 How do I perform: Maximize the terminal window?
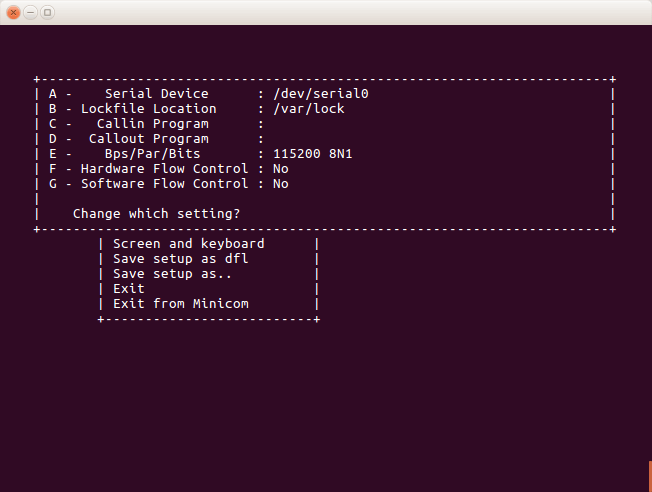(47, 12)
